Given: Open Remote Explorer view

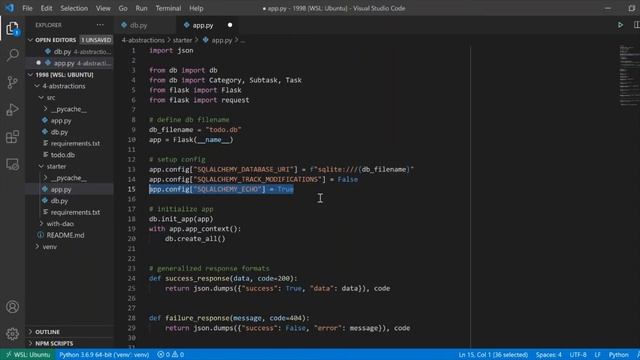Looking at the screenshot, I should click(x=12, y=164).
